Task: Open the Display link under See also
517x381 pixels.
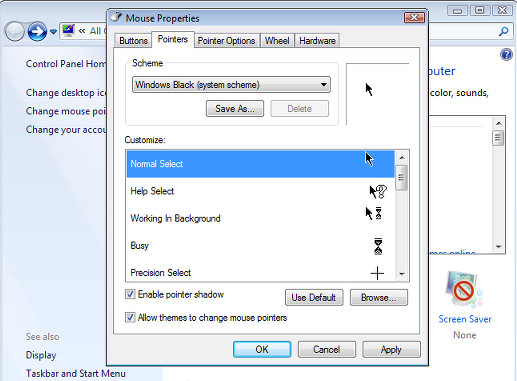Action: tap(41, 355)
